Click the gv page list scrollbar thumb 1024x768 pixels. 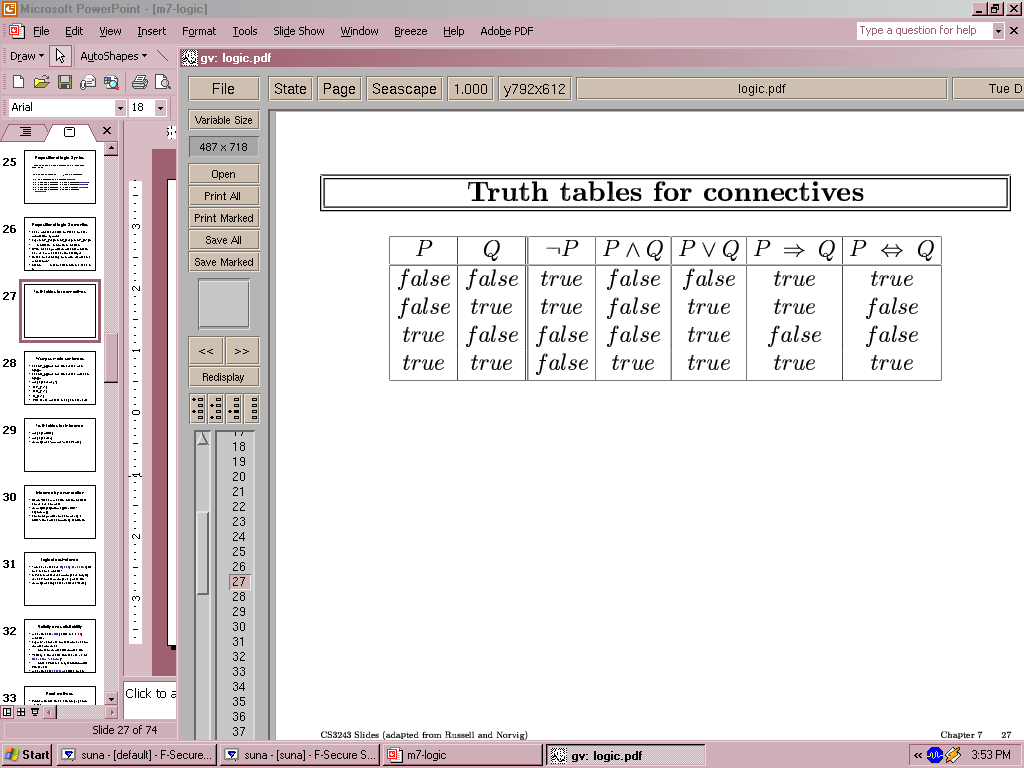tap(203, 552)
